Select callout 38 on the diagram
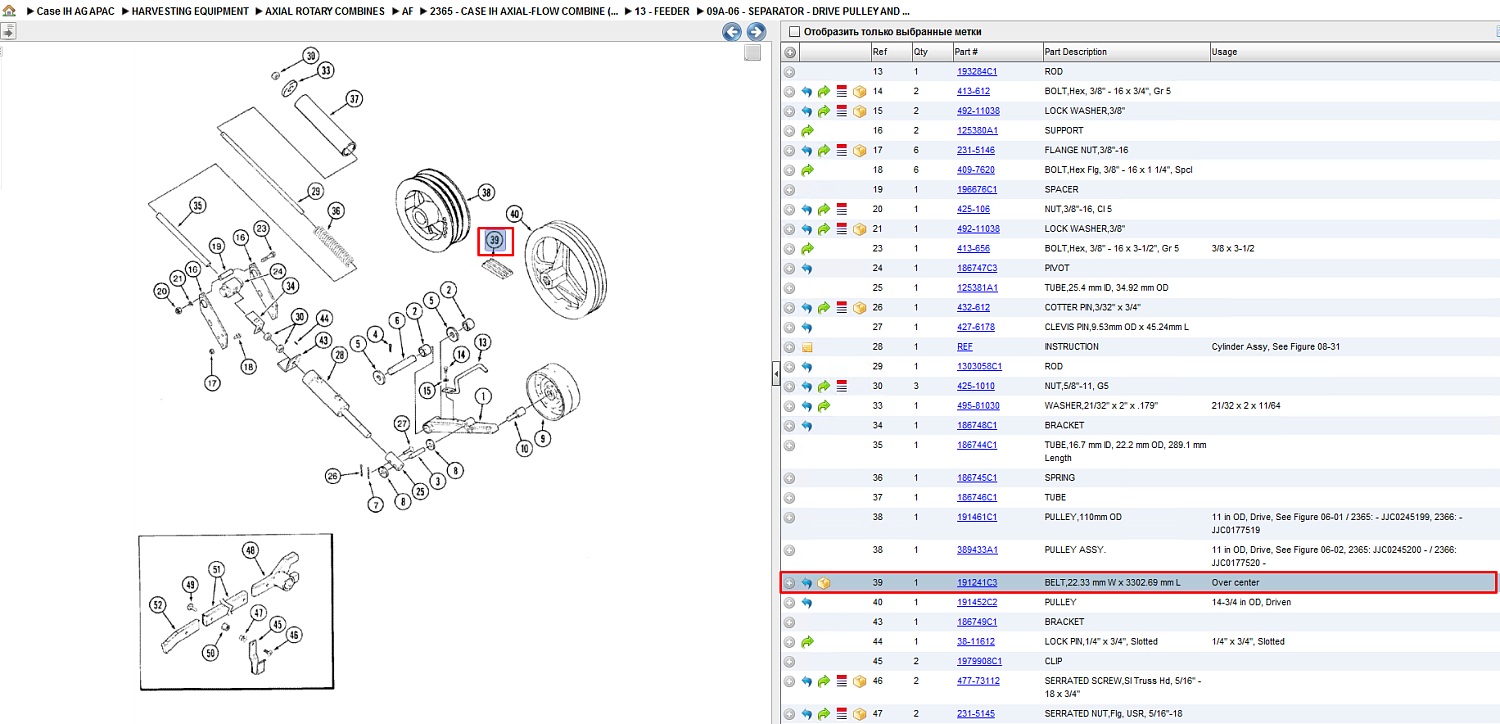This screenshot has width=1500, height=724. point(486,192)
